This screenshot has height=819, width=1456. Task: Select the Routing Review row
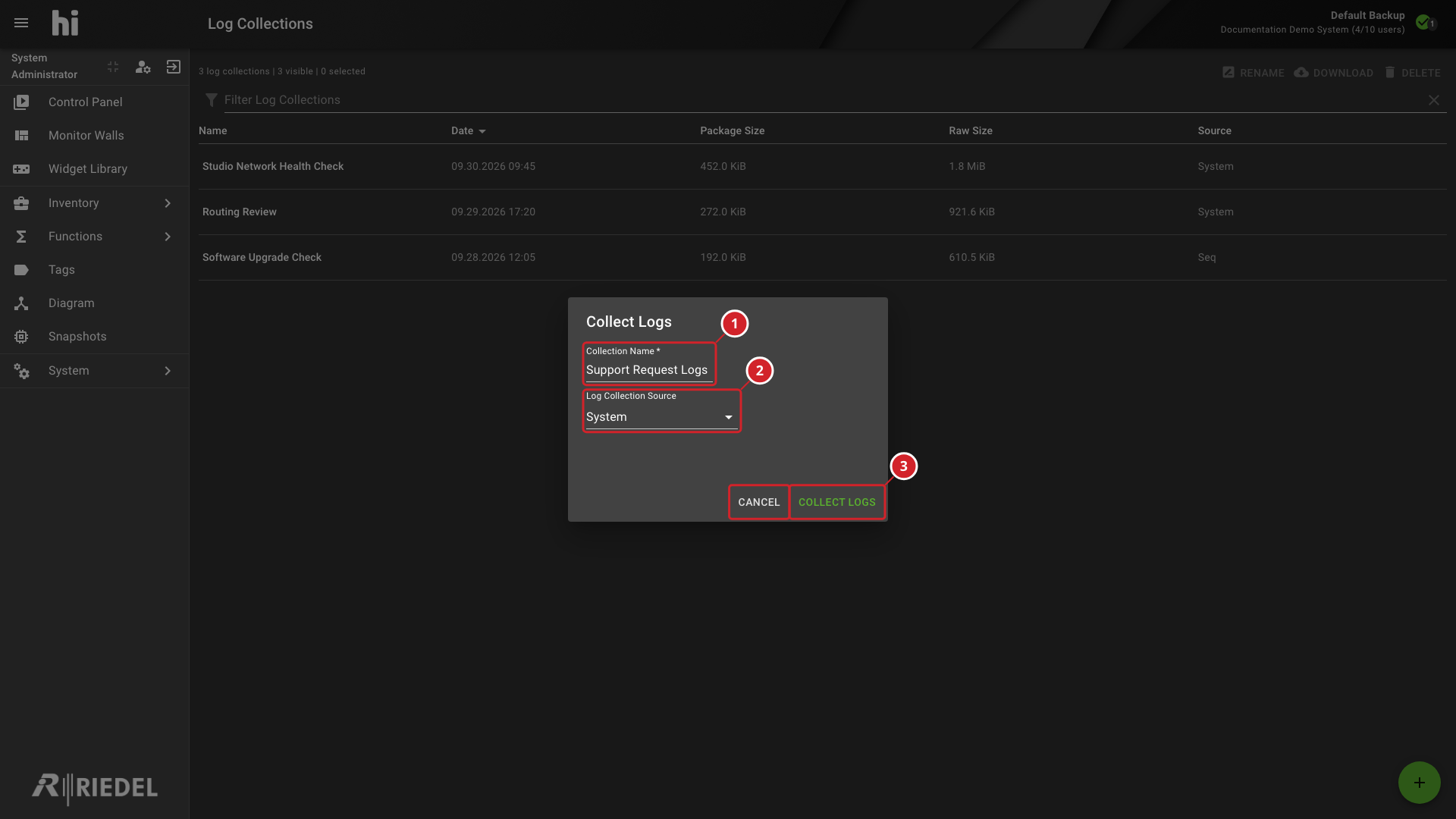[x=823, y=212]
